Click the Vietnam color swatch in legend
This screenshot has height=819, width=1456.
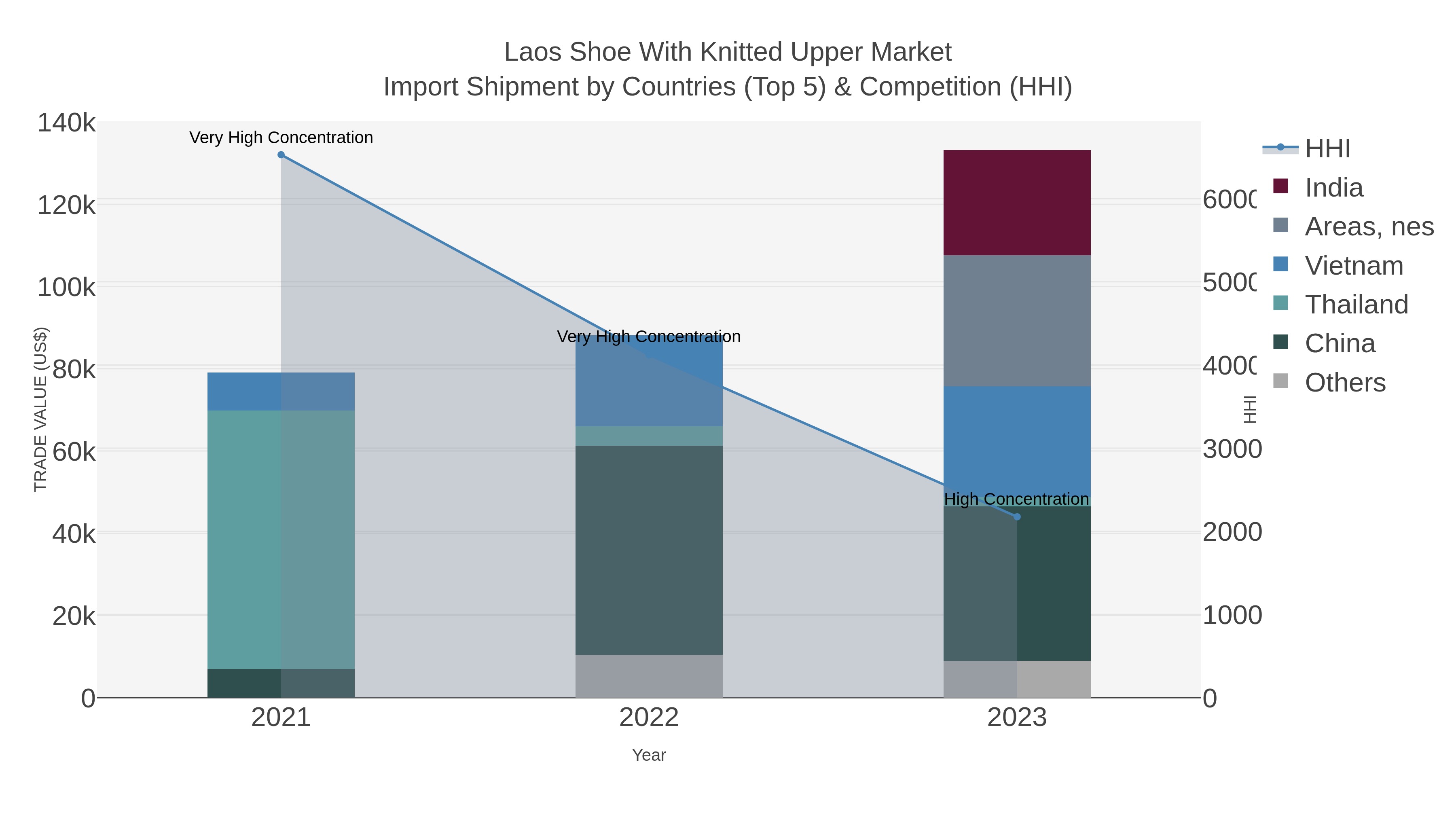1280,264
